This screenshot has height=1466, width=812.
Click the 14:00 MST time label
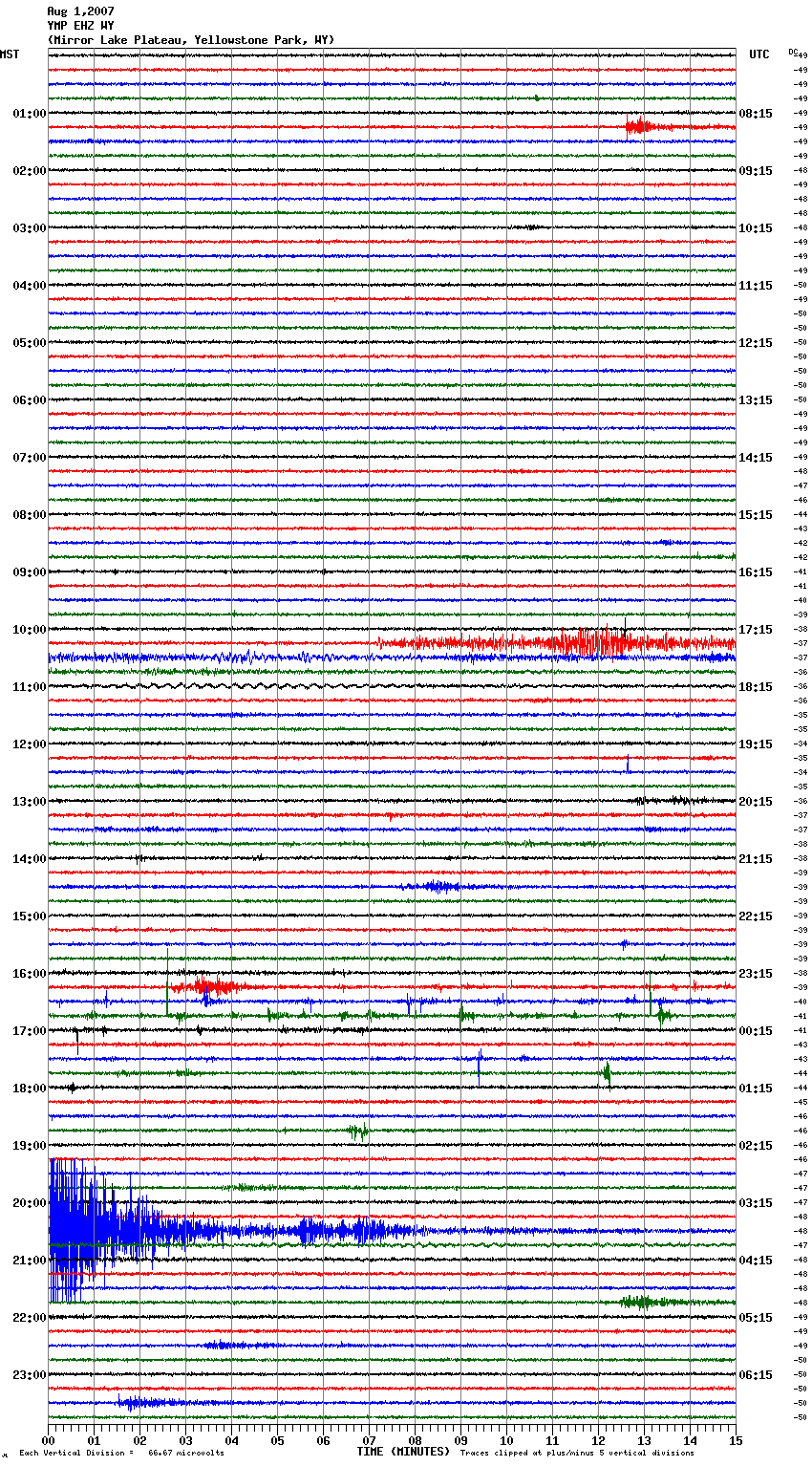coord(29,859)
